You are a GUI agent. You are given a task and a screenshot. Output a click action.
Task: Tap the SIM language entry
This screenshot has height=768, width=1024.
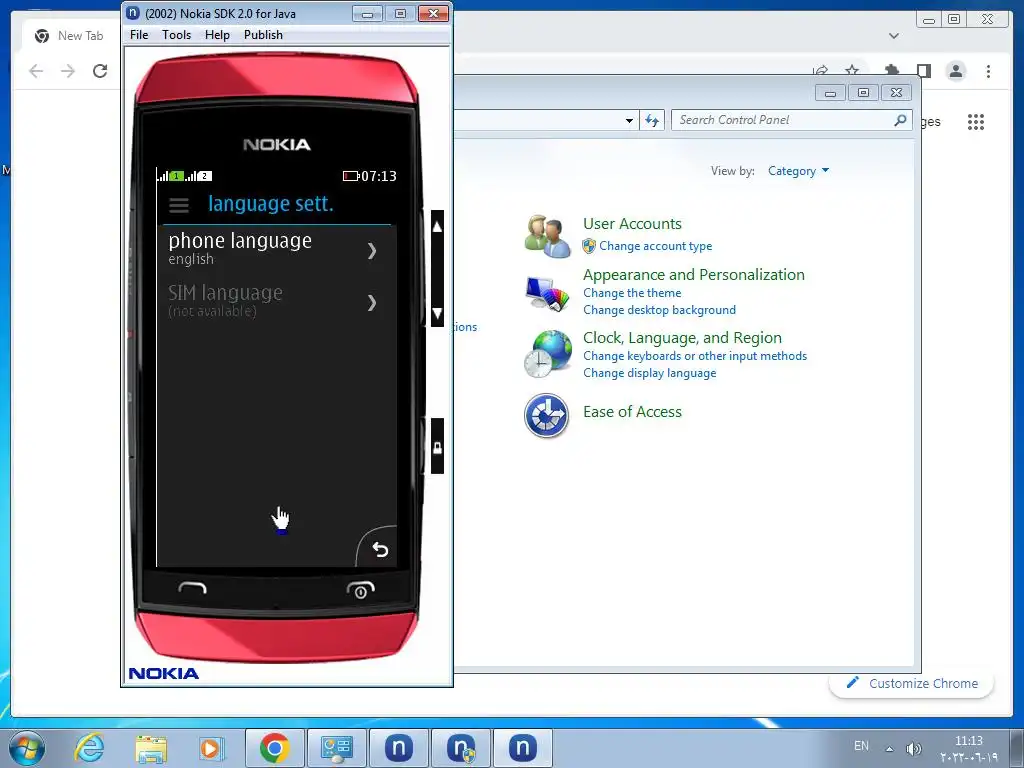click(x=276, y=301)
